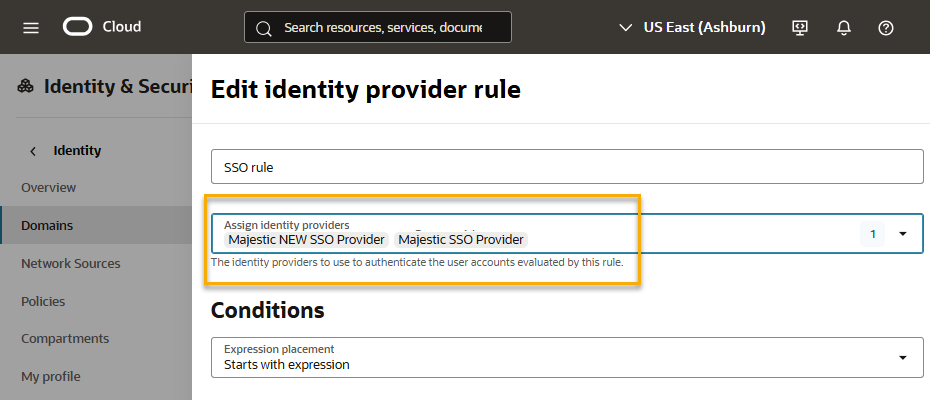The image size is (930, 400).
Task: Open the Cloud Shell developer tools icon
Action: 800,27
